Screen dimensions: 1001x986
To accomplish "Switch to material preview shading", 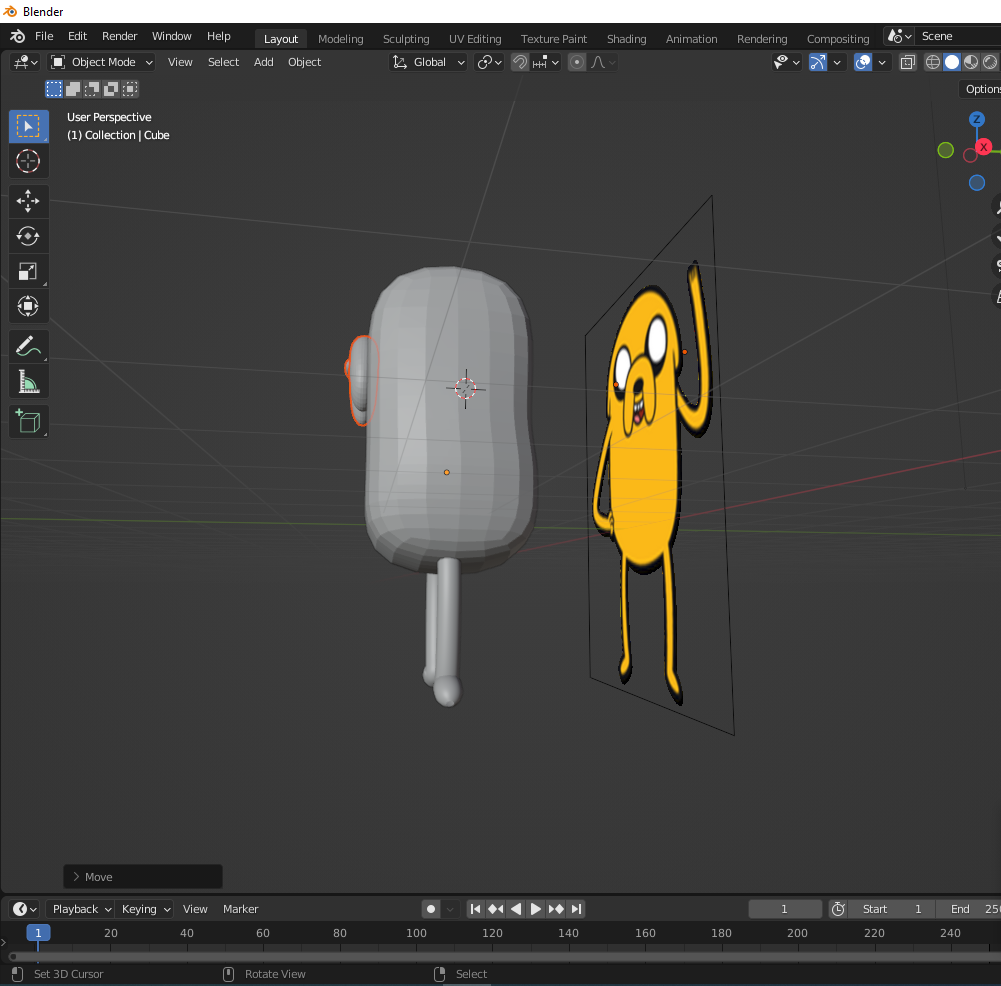I will [x=971, y=62].
